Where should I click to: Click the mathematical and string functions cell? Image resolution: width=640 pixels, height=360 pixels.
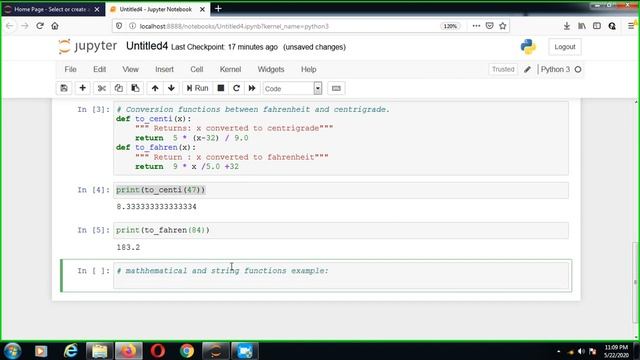pos(341,276)
